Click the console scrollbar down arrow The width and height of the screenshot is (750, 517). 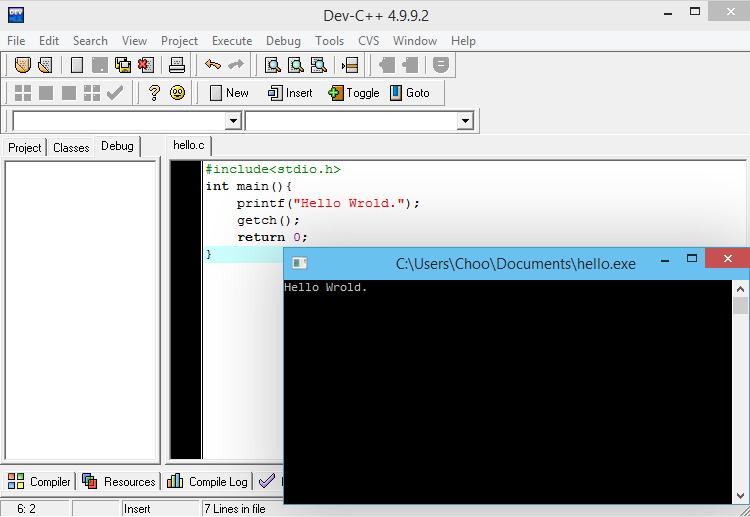[740, 495]
